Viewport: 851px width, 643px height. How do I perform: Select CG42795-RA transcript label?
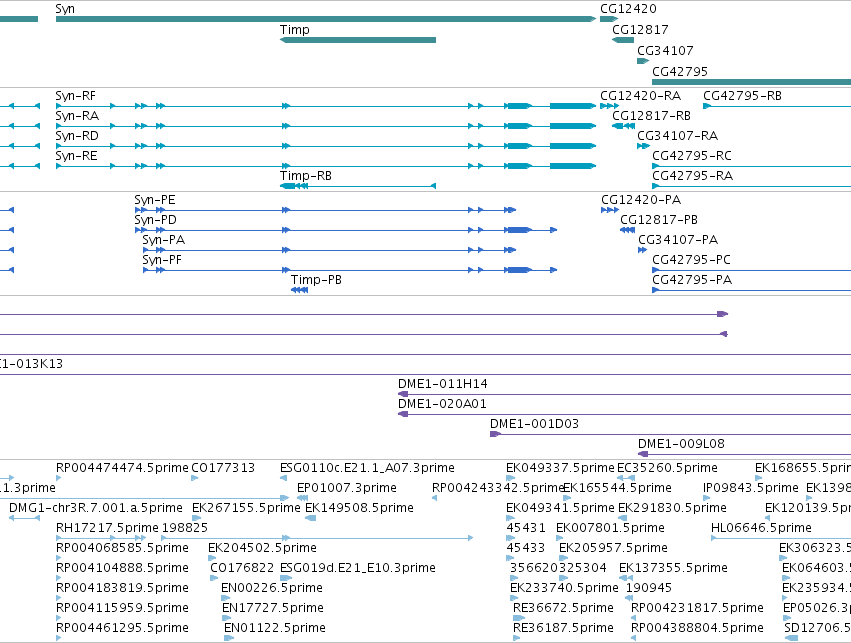(693, 176)
